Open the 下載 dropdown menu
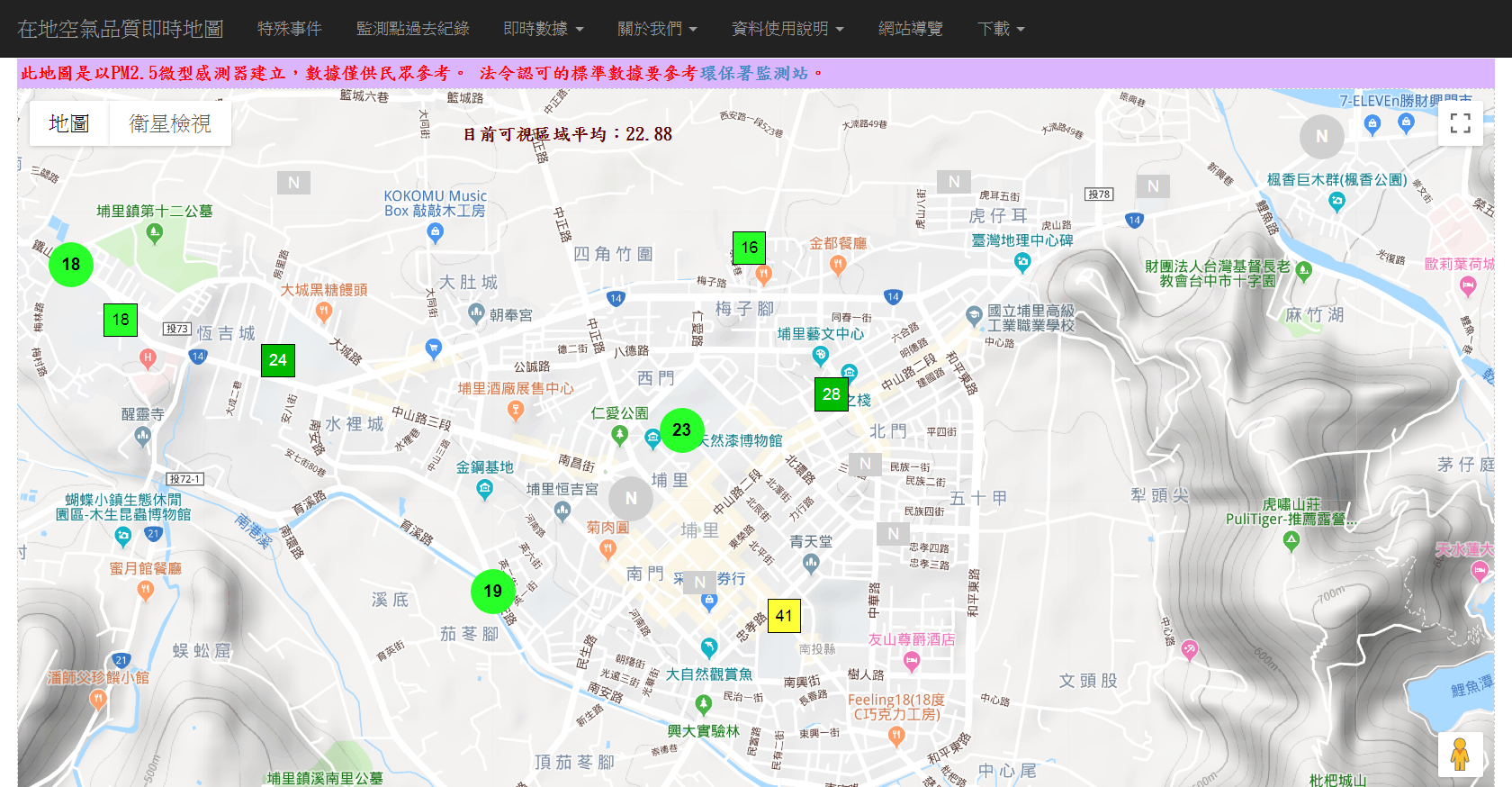1512x787 pixels. [x=1001, y=29]
